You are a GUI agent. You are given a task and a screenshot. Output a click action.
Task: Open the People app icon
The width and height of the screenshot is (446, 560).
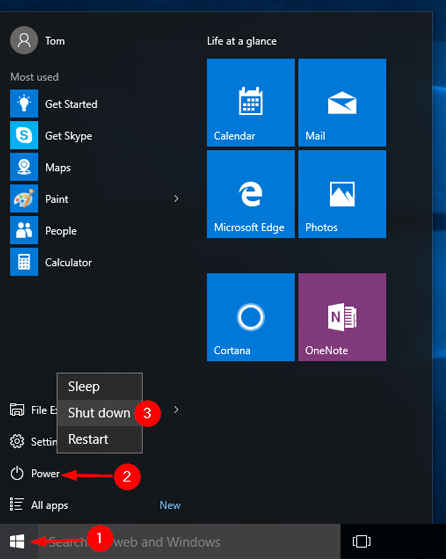tap(24, 230)
